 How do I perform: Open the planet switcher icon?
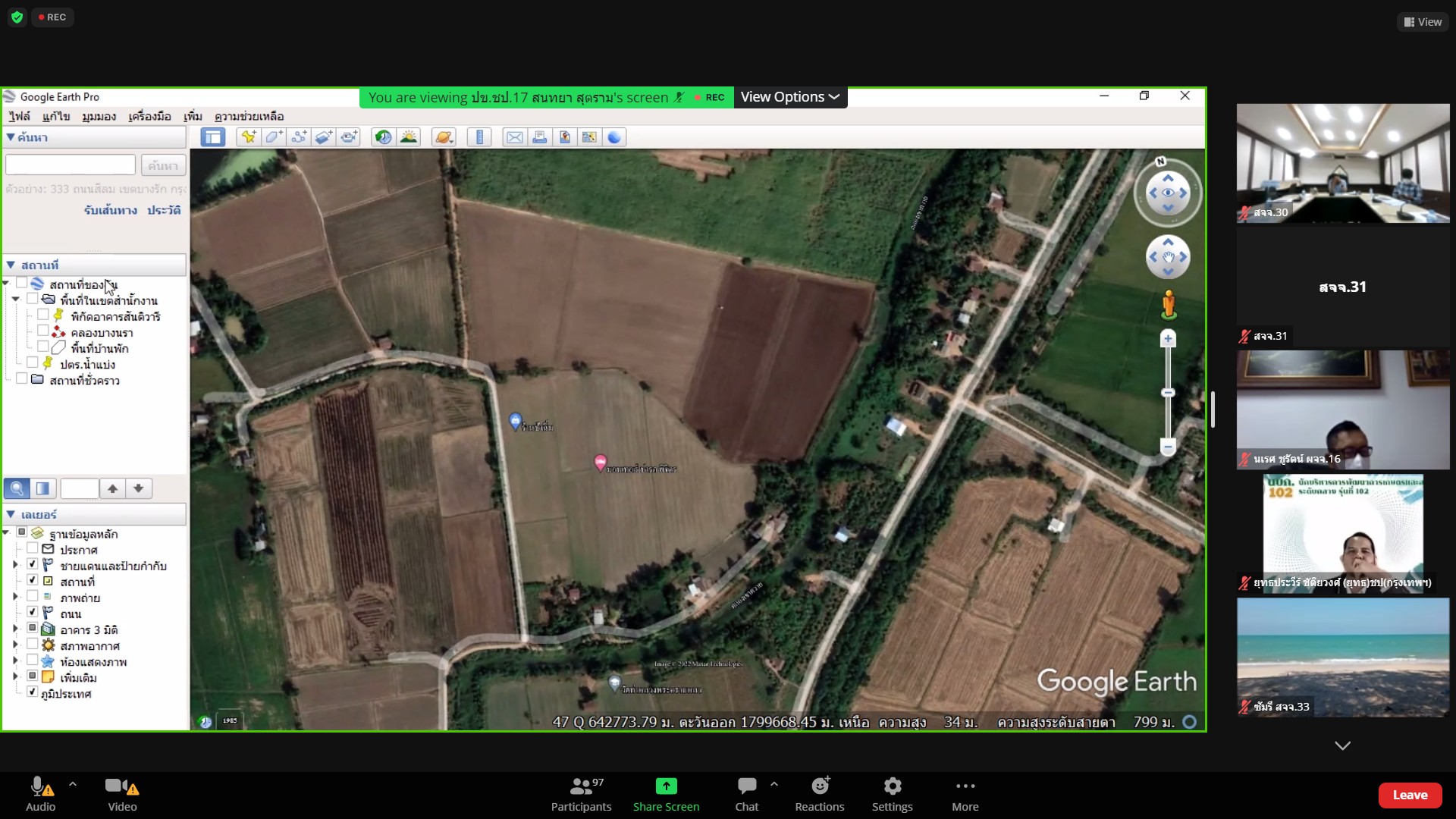444,137
